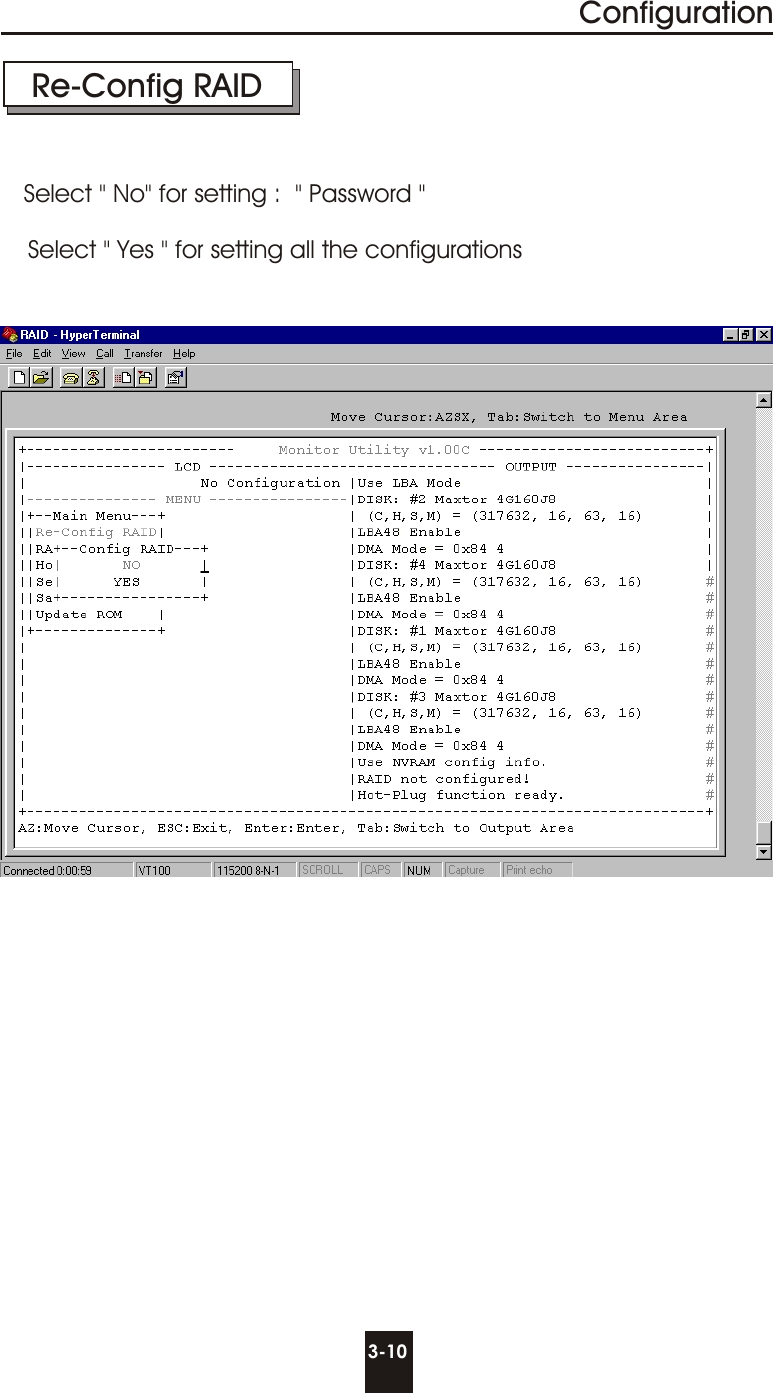Image resolution: width=773 pixels, height=1393 pixels.
Task: Click the 'RAID not configured!' line
Action: pyautogui.click(x=444, y=778)
